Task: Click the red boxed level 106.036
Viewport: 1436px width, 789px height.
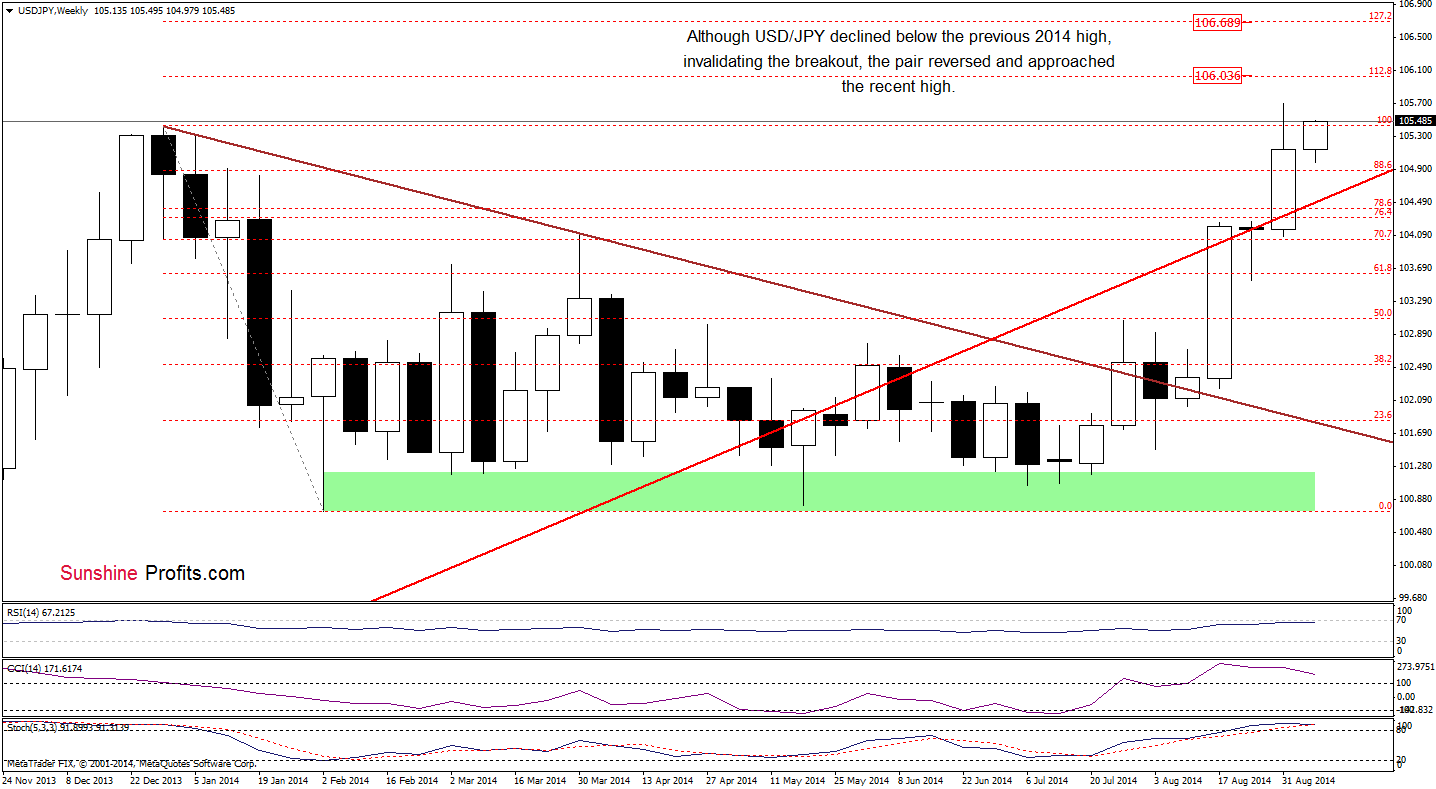Action: pyautogui.click(x=1217, y=74)
